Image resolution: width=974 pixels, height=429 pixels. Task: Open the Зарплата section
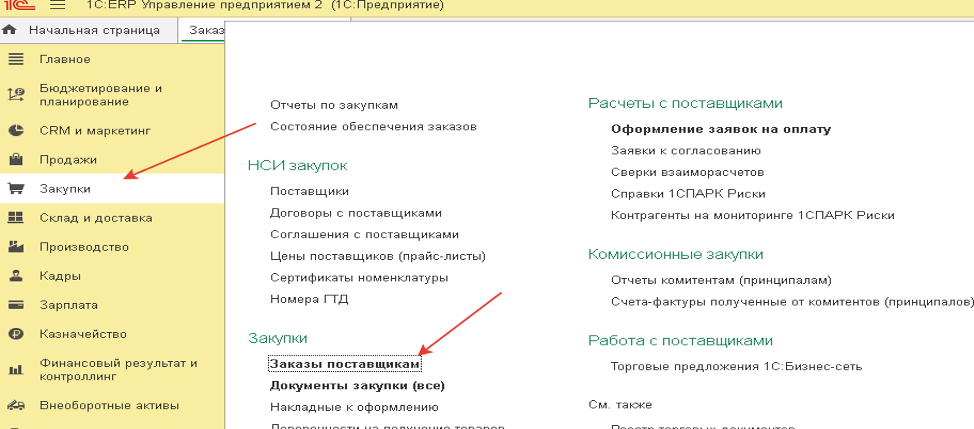point(68,305)
